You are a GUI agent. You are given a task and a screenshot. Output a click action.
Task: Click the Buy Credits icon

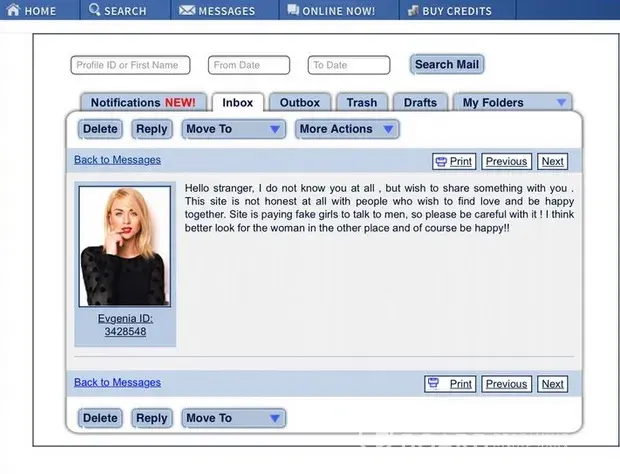(x=413, y=10)
